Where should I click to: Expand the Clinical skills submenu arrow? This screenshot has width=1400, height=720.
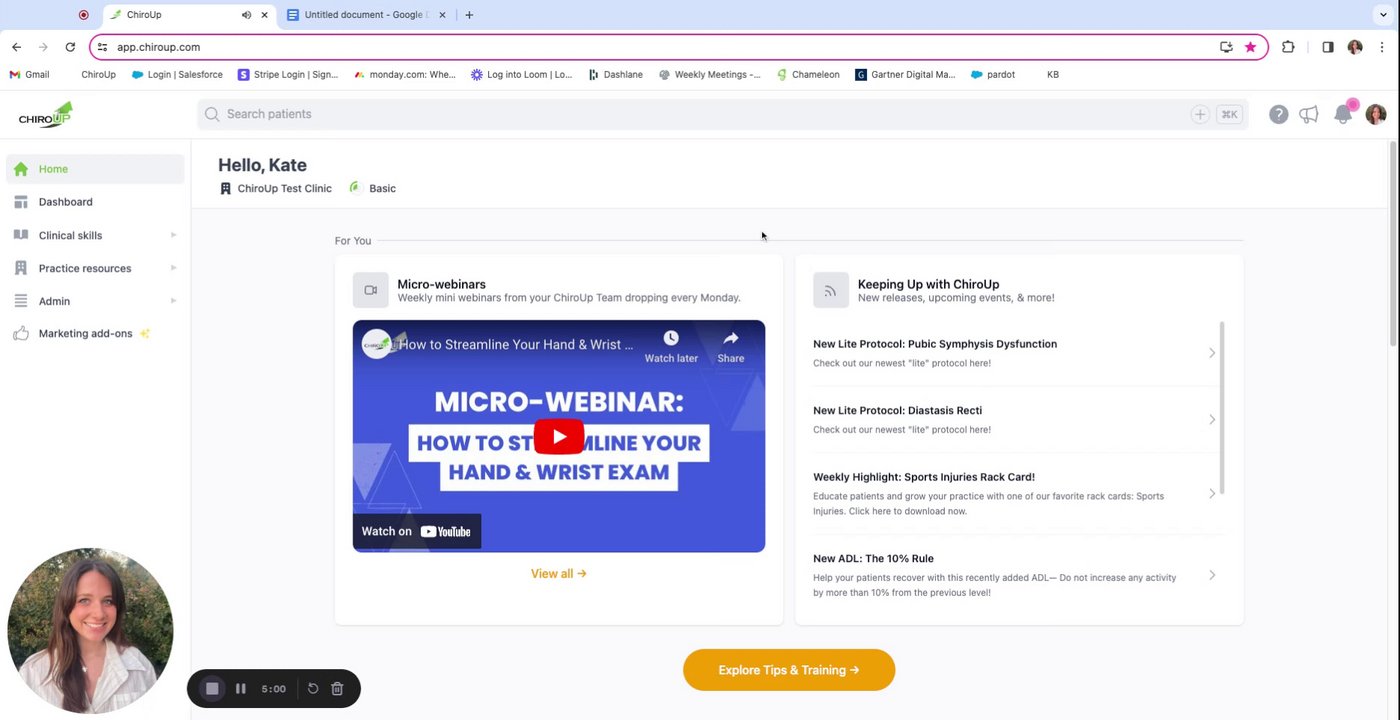173,235
